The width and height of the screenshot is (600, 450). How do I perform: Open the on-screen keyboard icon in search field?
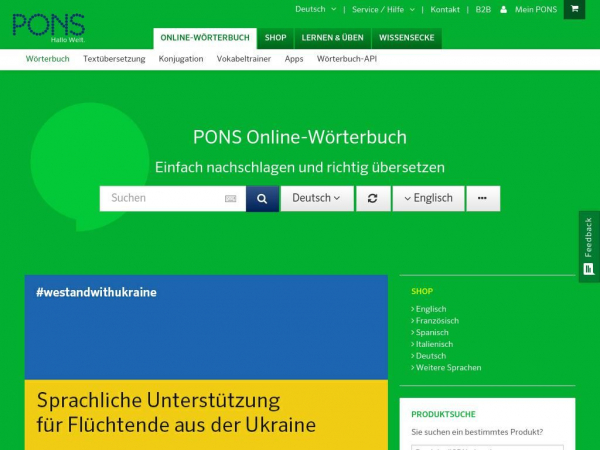pos(230,198)
